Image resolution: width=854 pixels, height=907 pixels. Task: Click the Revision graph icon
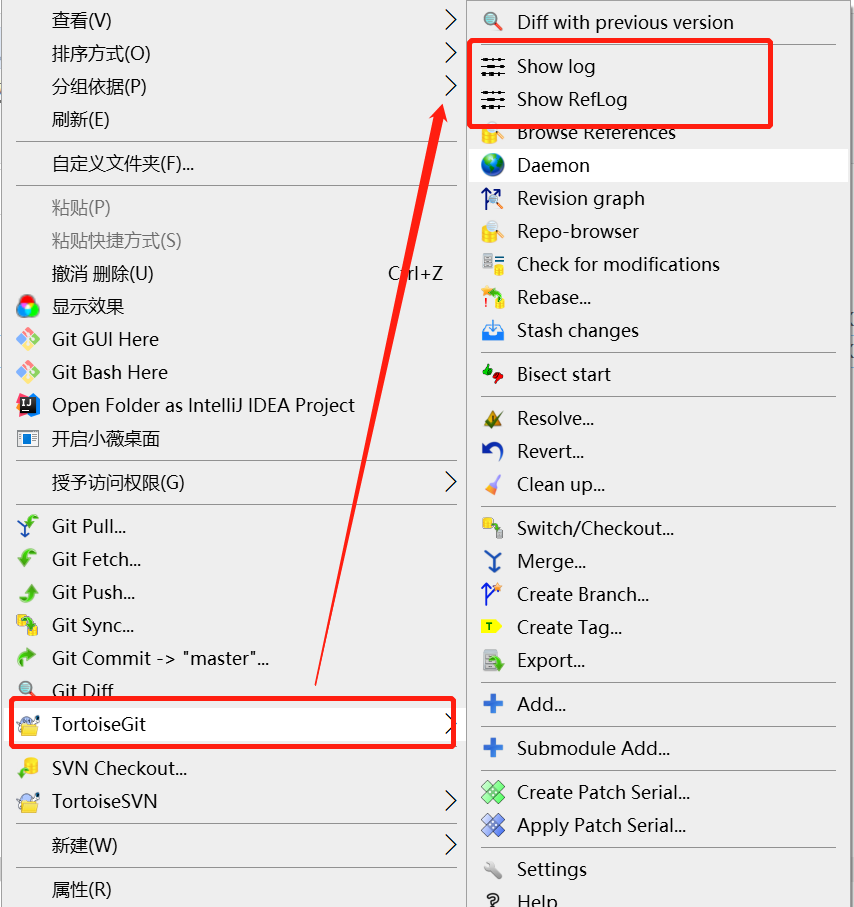pyautogui.click(x=493, y=198)
